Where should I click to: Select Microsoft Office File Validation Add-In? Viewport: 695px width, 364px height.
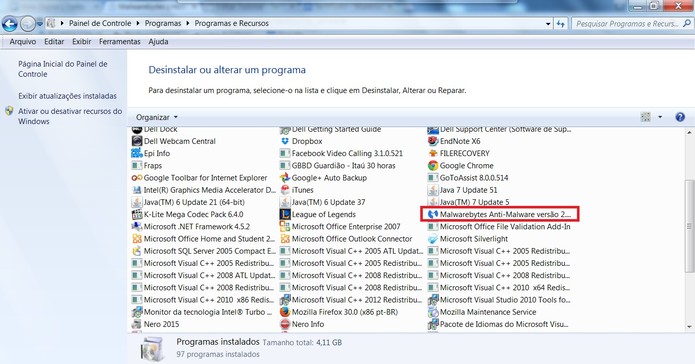pos(499,226)
